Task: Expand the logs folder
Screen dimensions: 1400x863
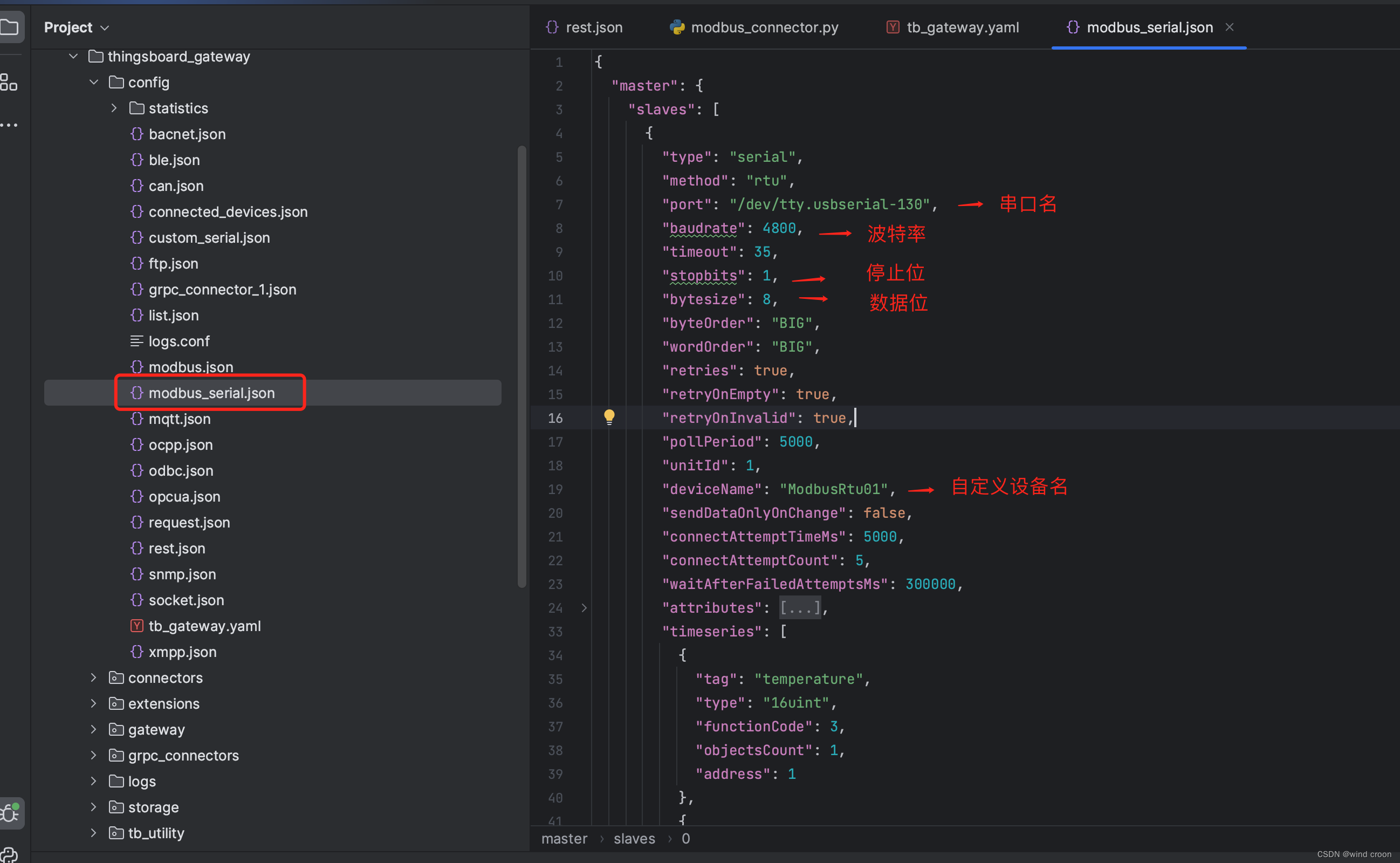Action: point(93,781)
